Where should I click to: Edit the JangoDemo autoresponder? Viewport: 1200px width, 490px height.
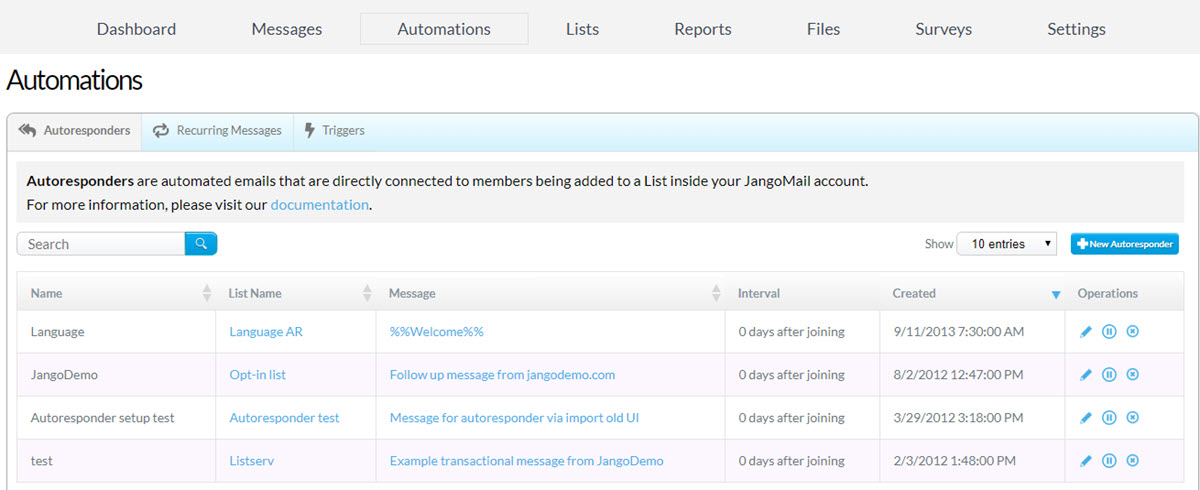coord(1086,375)
